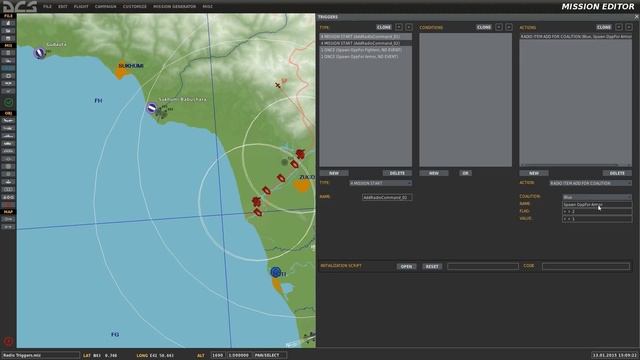This screenshot has width=640, height=360.
Task: Select ONCE Spawn OppFor Fighters trigger row
Action: pos(365,50)
